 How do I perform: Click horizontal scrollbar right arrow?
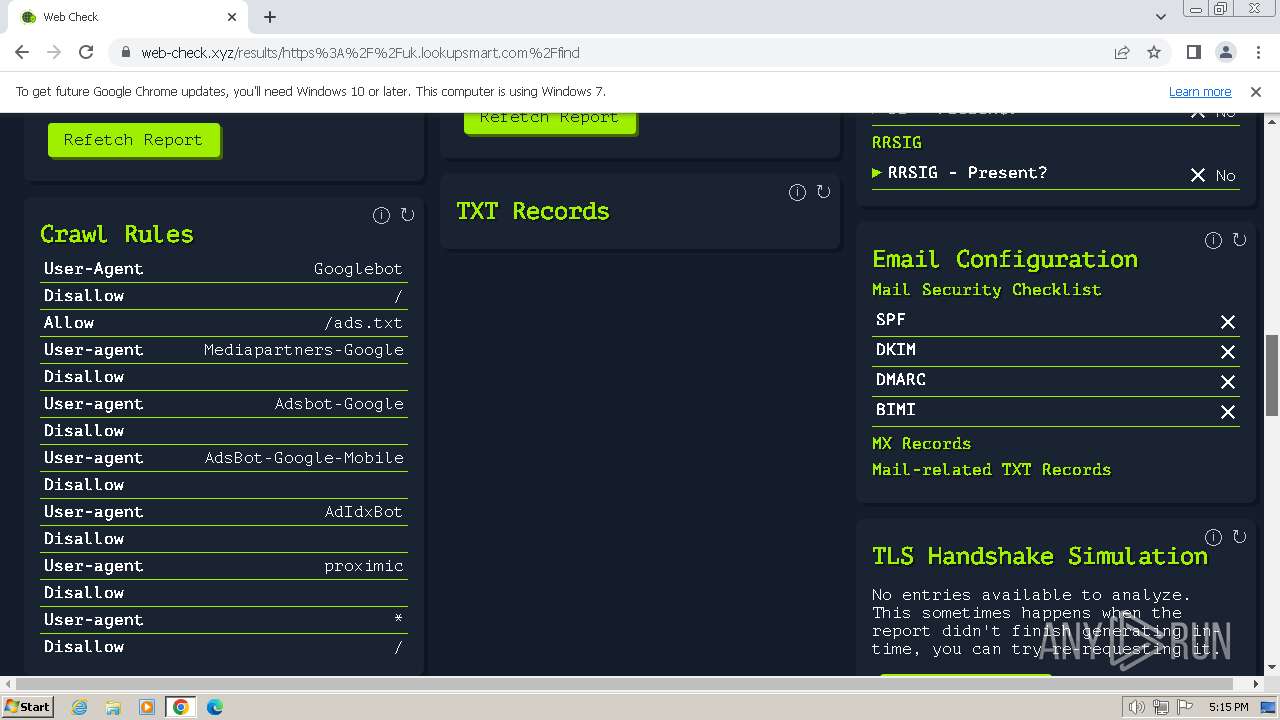1256,684
